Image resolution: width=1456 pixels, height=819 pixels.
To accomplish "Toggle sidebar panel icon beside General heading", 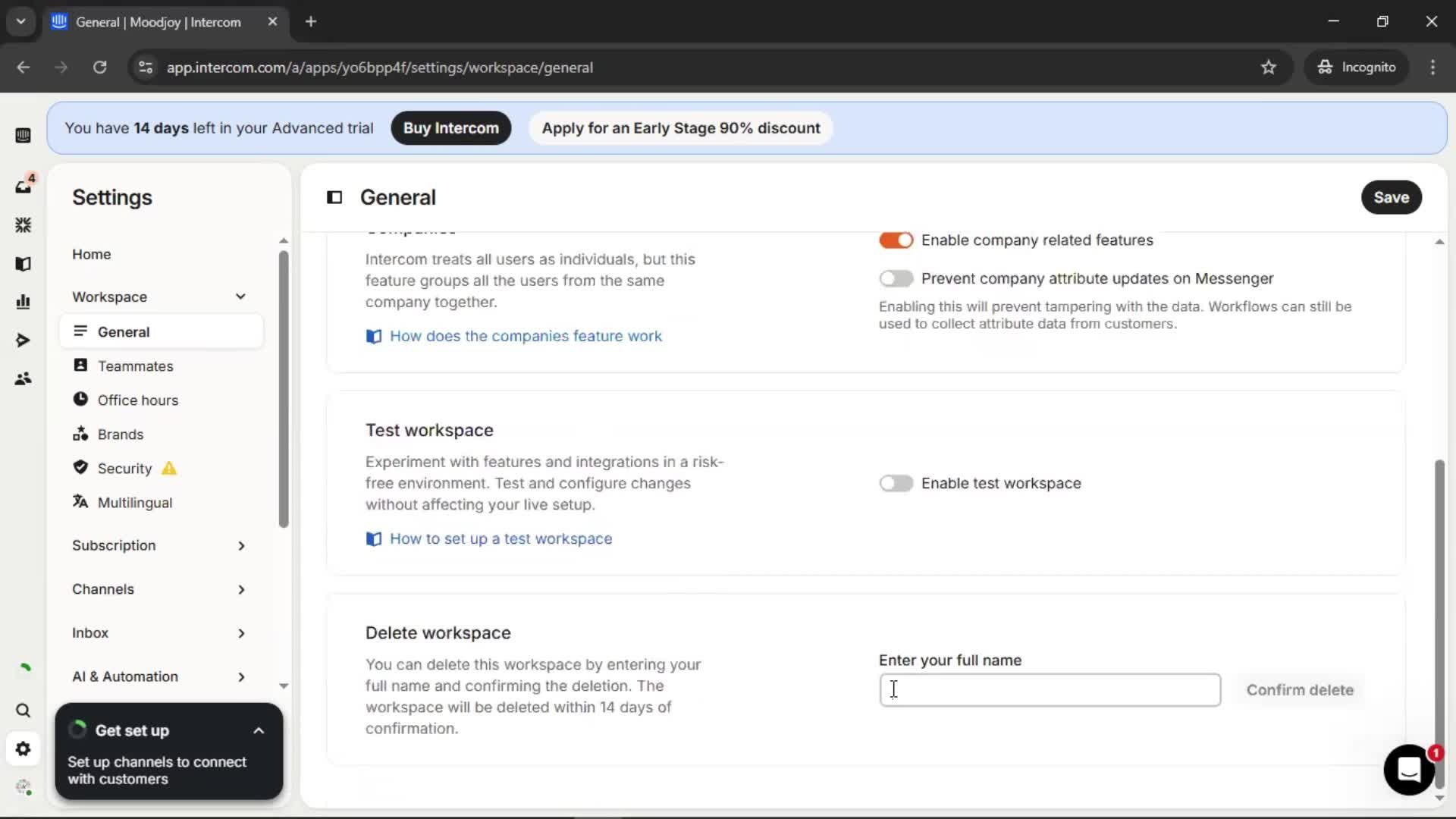I will 334,197.
